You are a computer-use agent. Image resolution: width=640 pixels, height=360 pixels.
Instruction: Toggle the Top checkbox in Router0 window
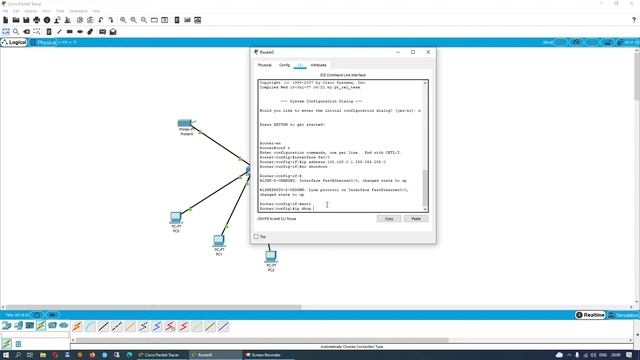(256, 237)
